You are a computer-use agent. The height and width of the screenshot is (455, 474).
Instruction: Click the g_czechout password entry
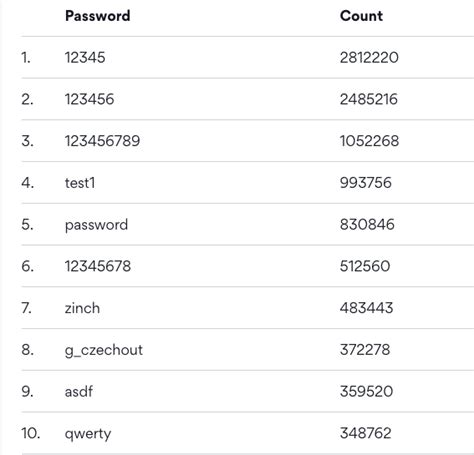tap(104, 350)
